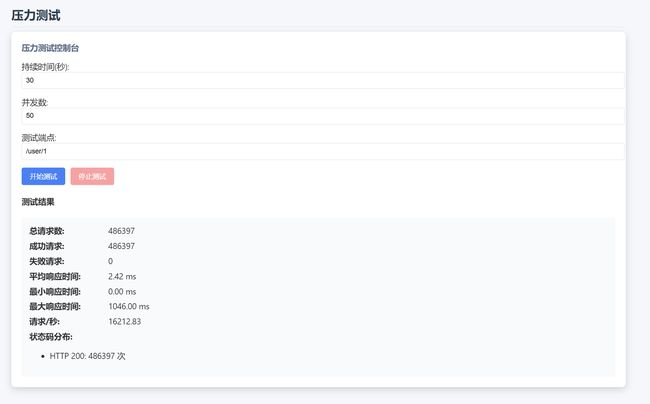Focus the 测试端点 input containing /user/1
Image resolution: width=650 pixels, height=404 pixels.
coord(323,151)
